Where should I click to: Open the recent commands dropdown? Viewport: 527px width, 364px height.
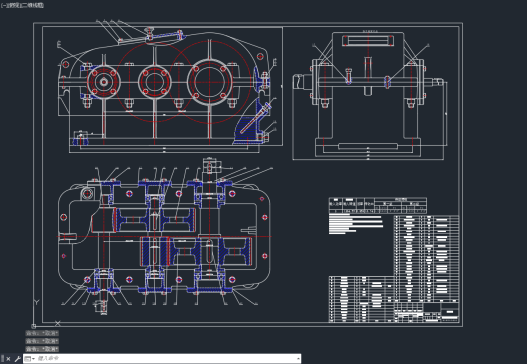point(30,359)
